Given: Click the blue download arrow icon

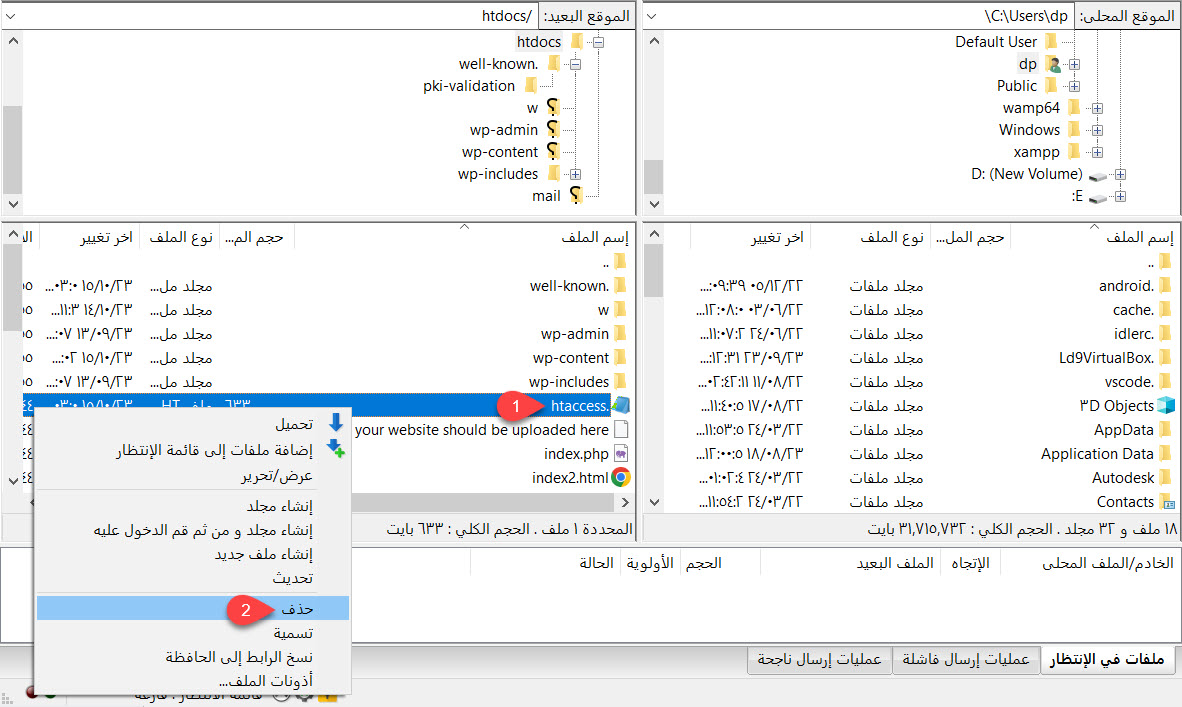Looking at the screenshot, I should [x=336, y=423].
